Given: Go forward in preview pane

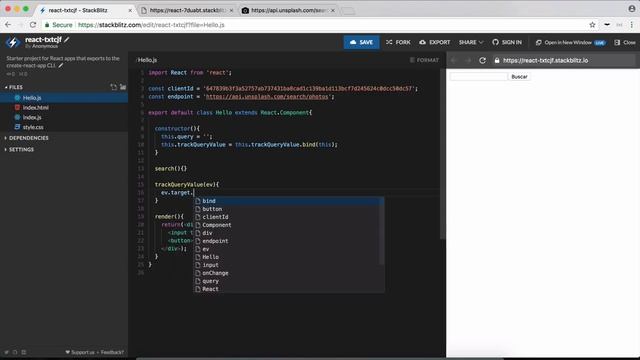Looking at the screenshot, I should [468, 60].
